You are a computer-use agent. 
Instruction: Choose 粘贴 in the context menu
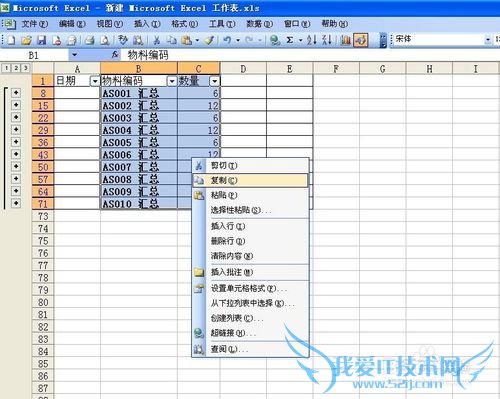pyautogui.click(x=250, y=195)
